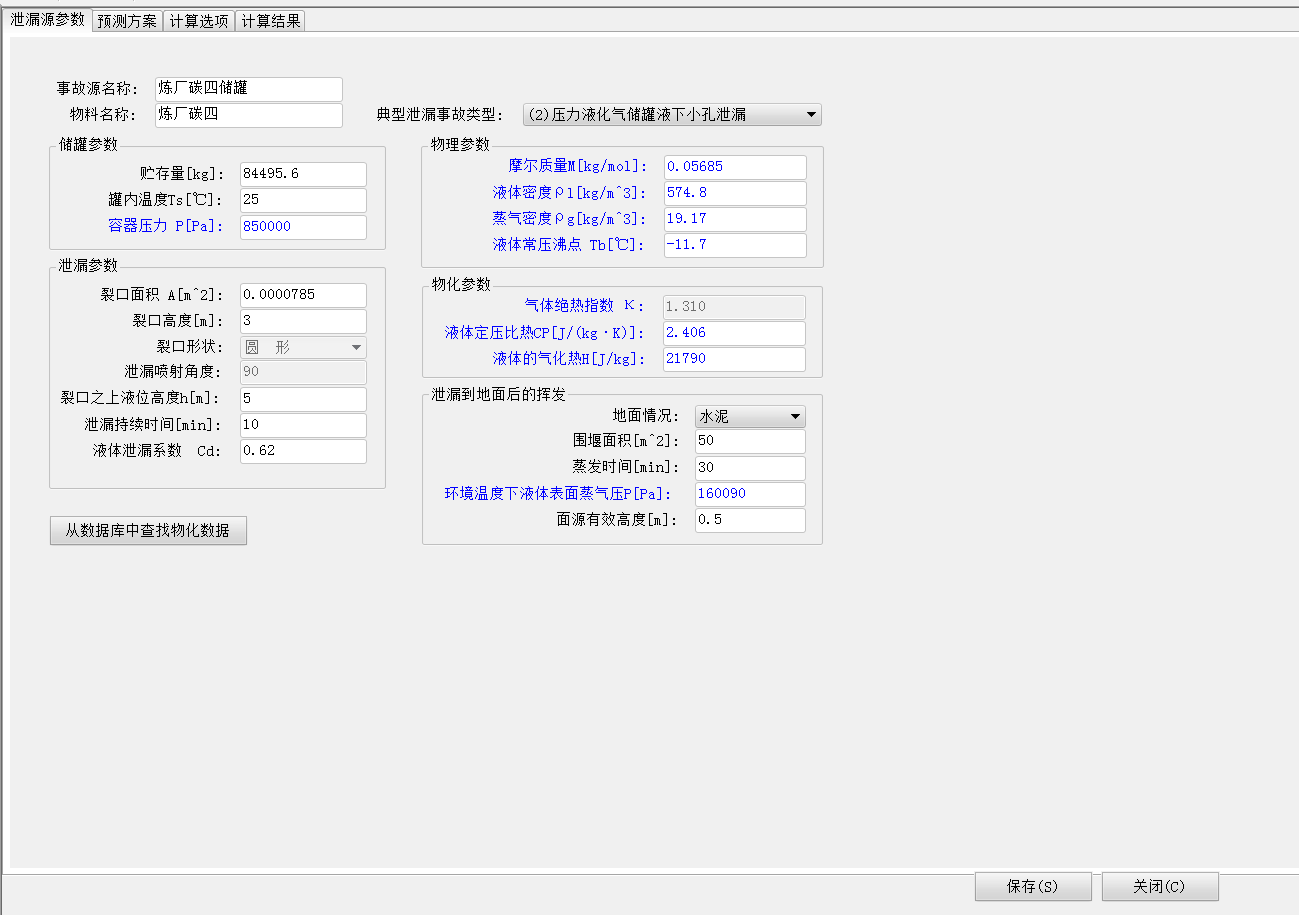Click the 从数据库中查找物化数据 button

[x=148, y=531]
